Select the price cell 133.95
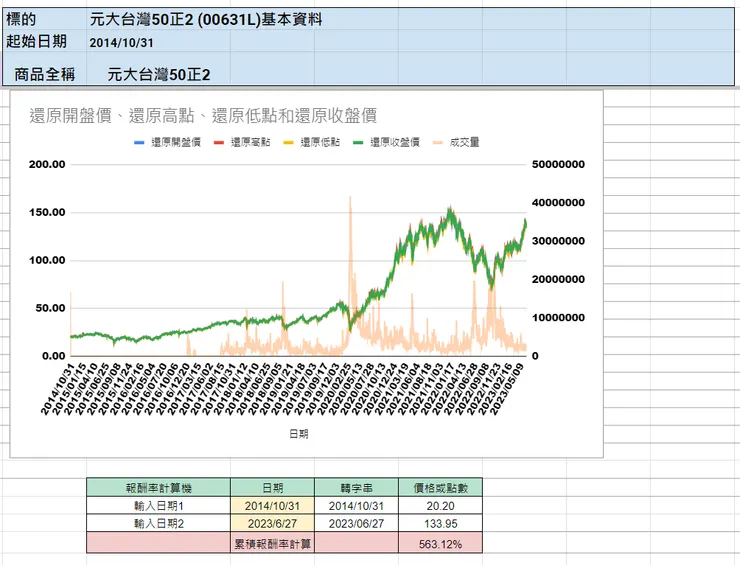The image size is (740, 565). (x=440, y=523)
